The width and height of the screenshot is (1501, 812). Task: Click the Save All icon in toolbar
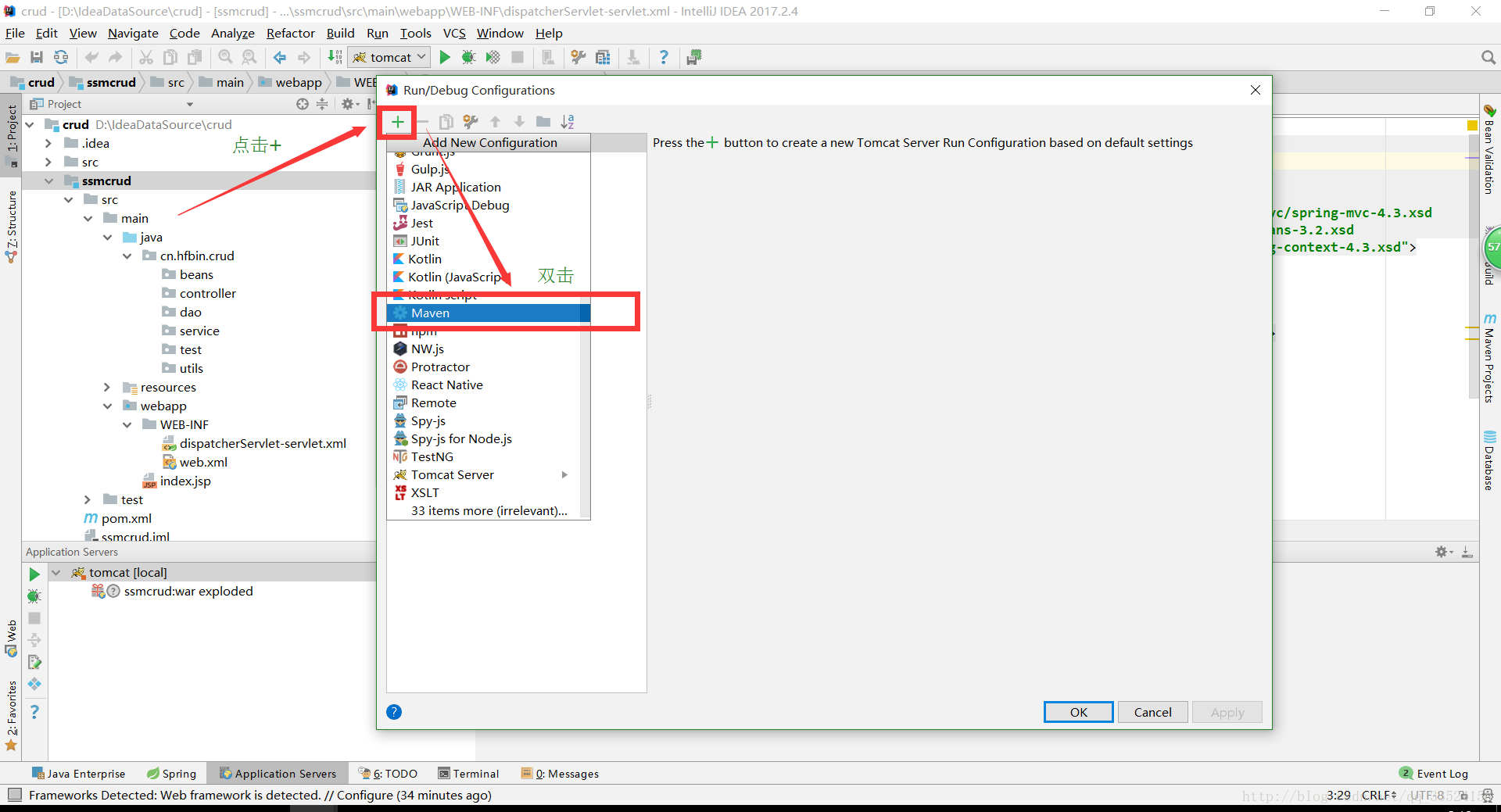36,57
